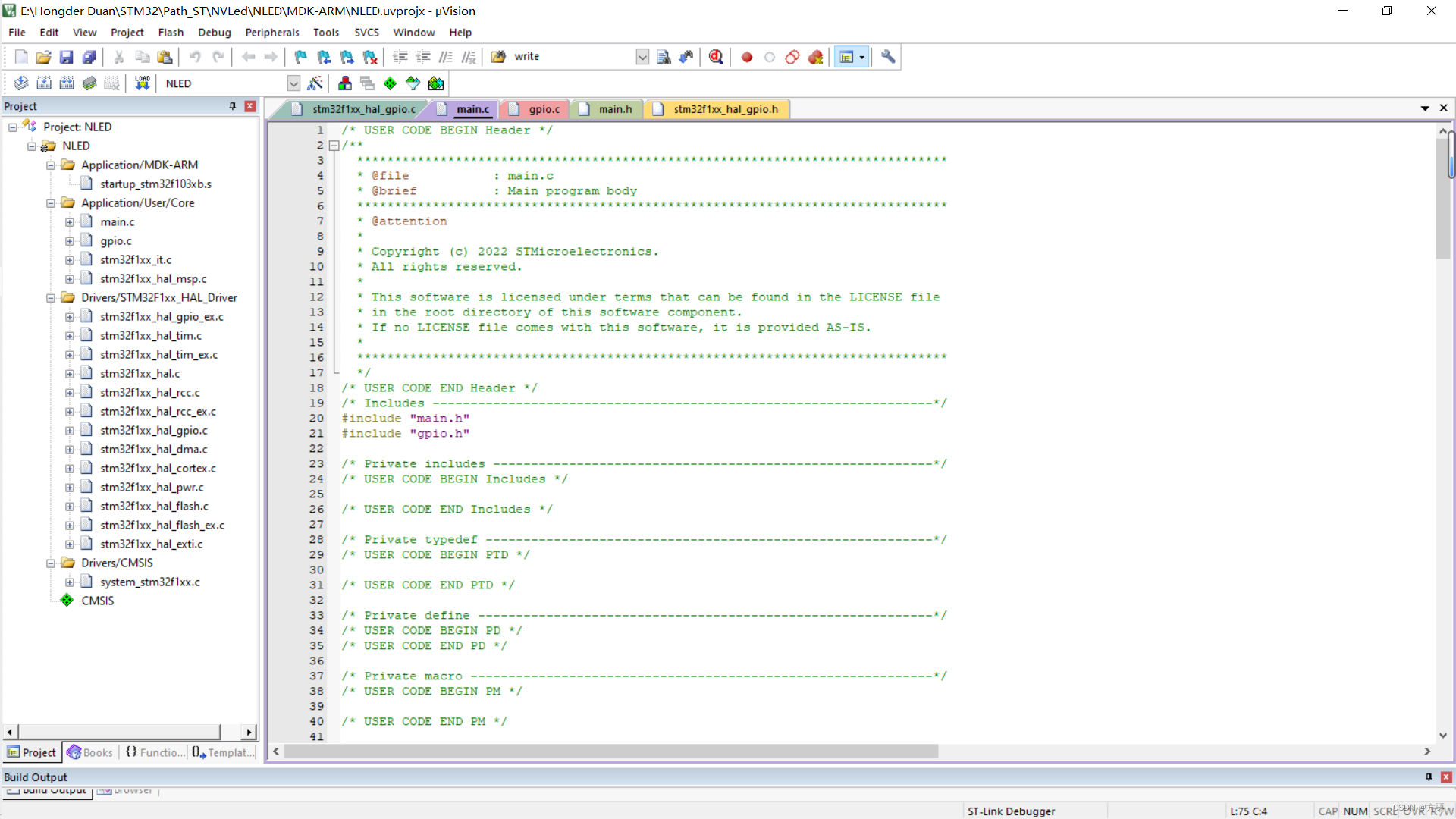Switch to the Functions panel tab
Image resolution: width=1456 pixels, height=819 pixels.
(x=155, y=752)
